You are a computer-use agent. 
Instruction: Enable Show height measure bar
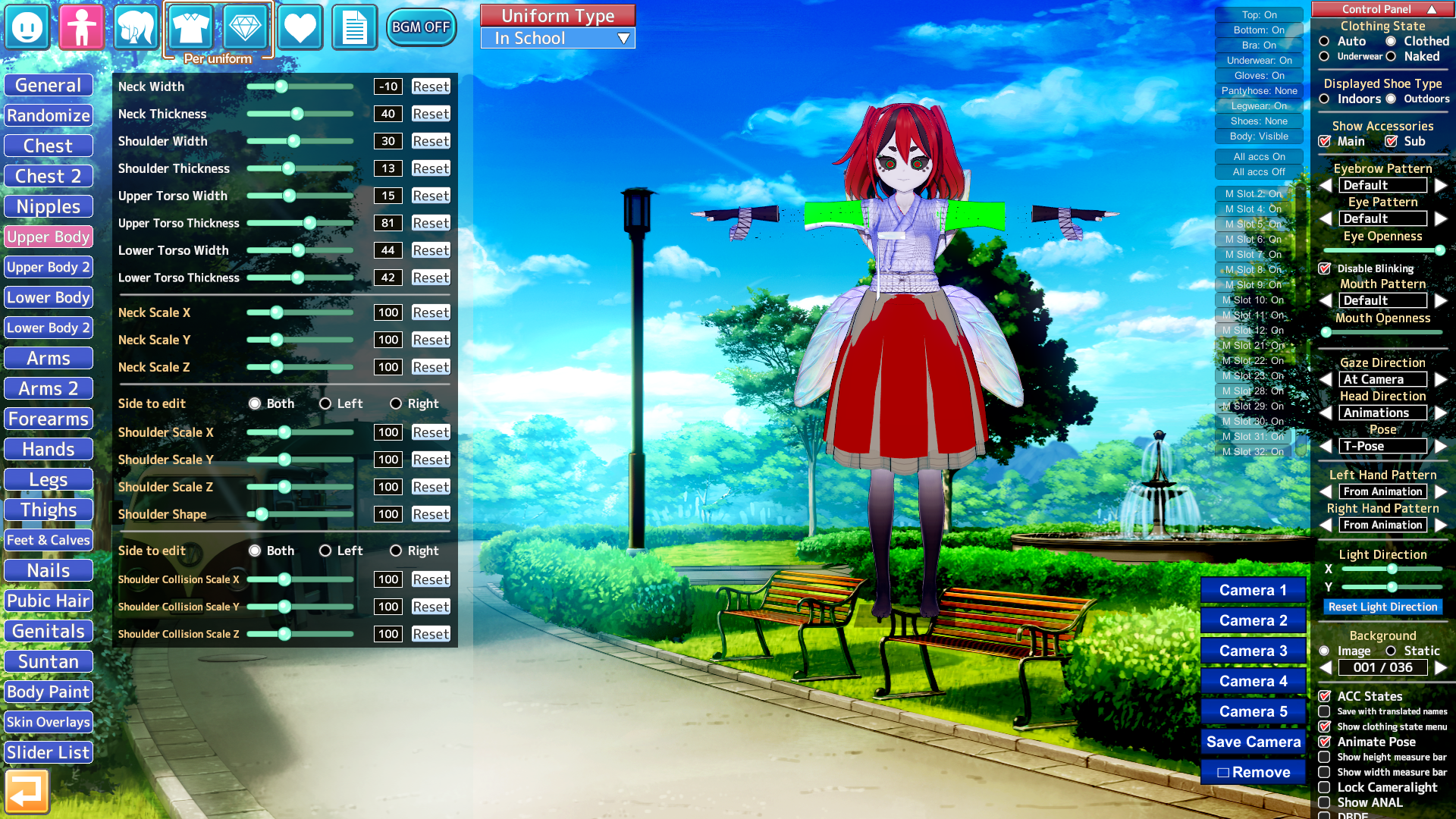(1325, 757)
